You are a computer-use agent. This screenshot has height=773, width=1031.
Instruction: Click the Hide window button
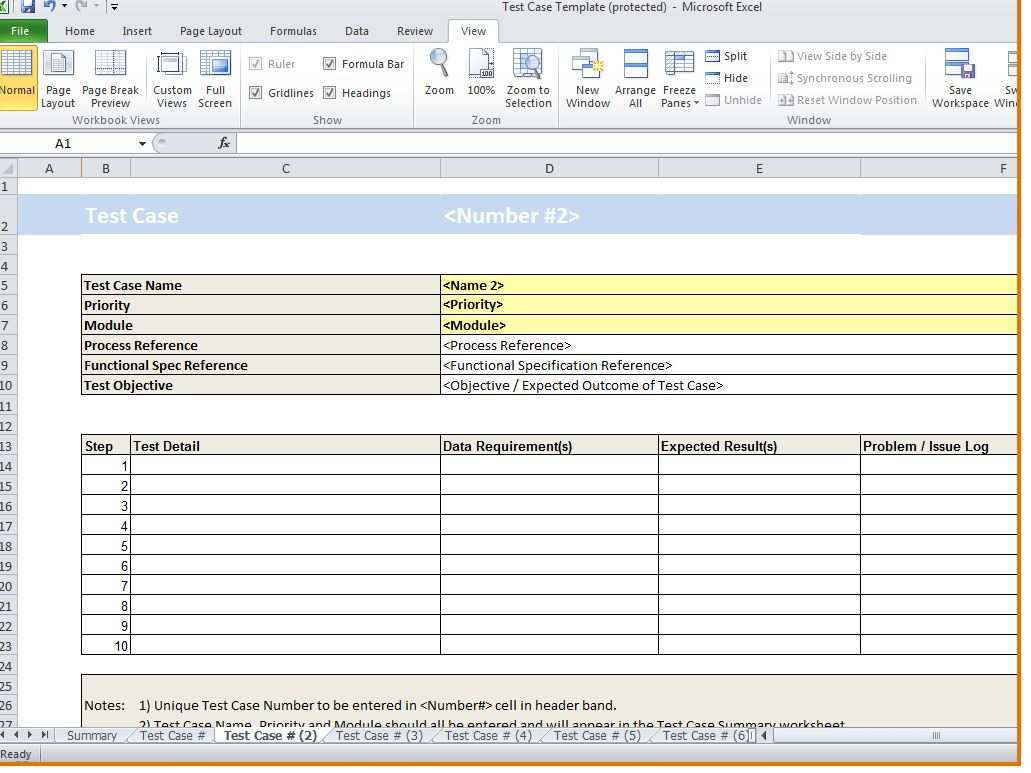726,78
